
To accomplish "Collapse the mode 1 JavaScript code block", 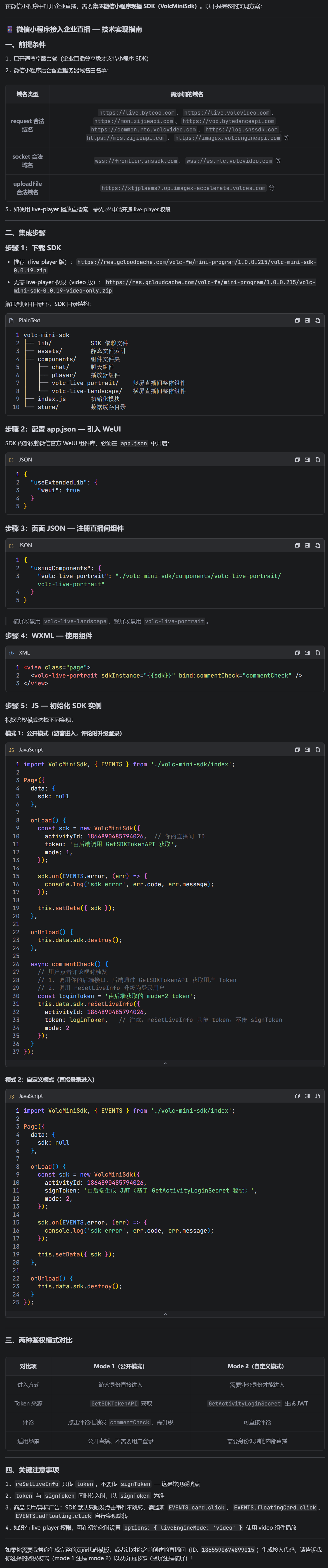I will 165,1063.
